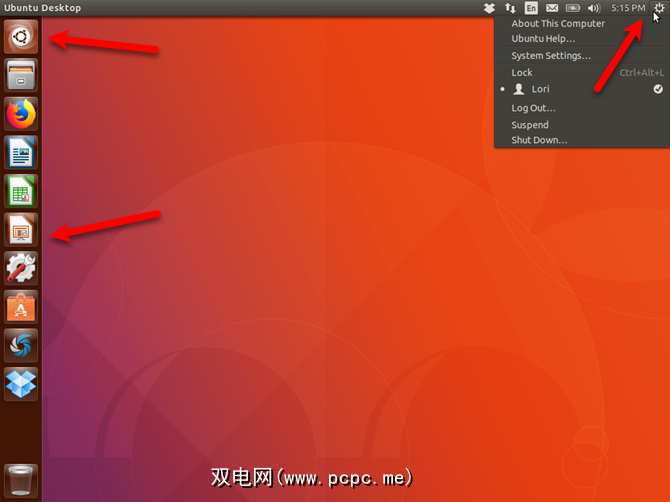670x502 pixels.
Task: Open the Shutter screenshot tool
Action: [21, 346]
